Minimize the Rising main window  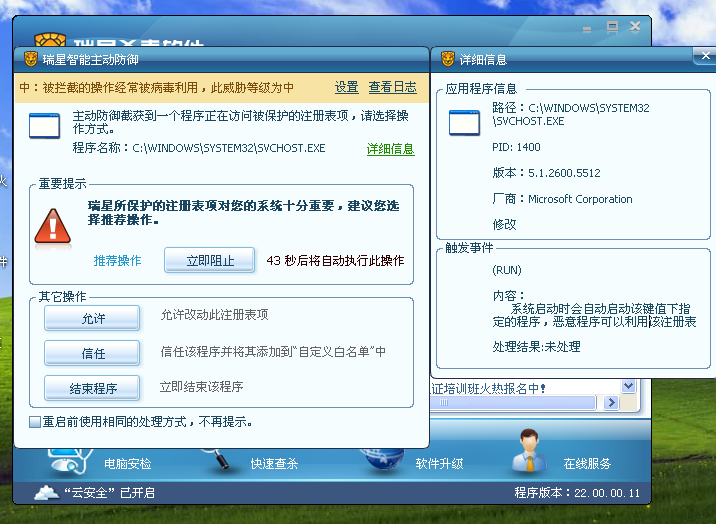point(587,29)
